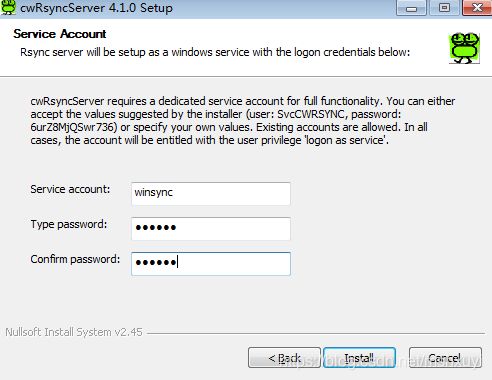492x380 pixels.
Task: Click the cwRsync frog icon in title bar
Action: coord(8,7)
